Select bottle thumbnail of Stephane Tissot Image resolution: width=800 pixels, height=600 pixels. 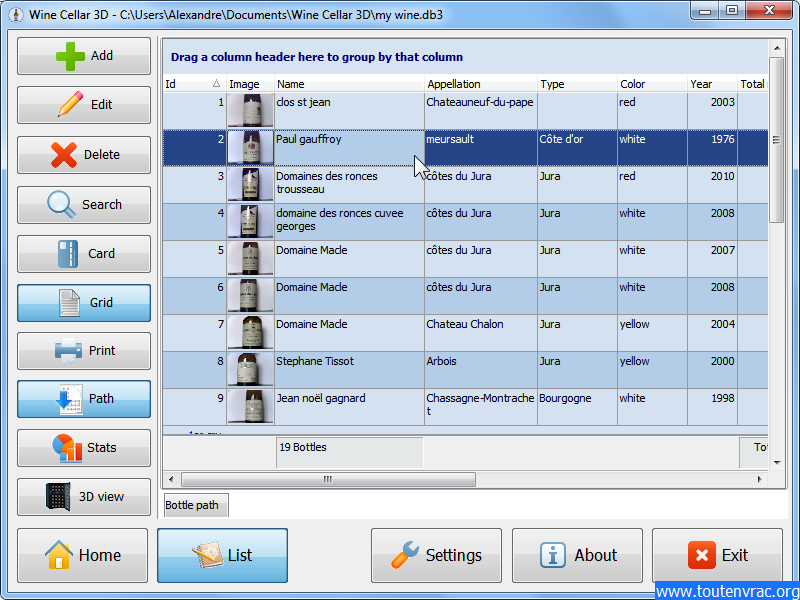[x=250, y=369]
